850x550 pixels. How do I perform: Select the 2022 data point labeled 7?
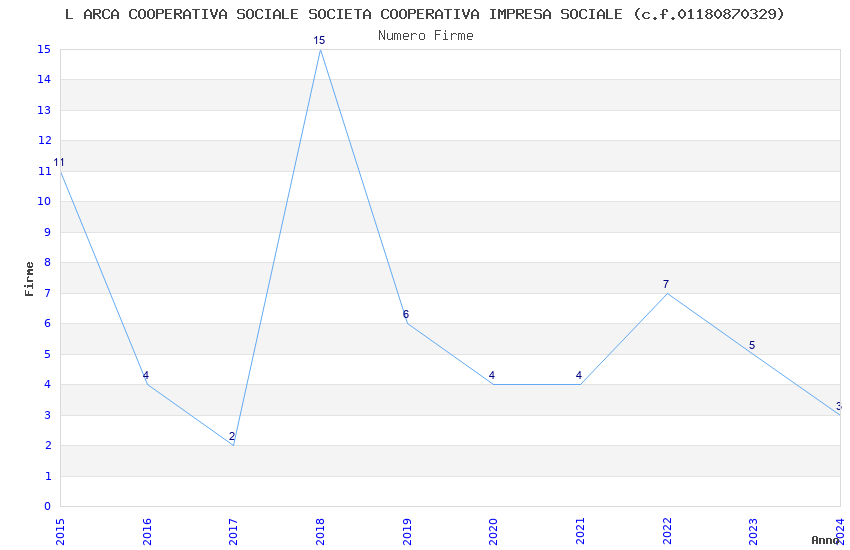coord(667,293)
